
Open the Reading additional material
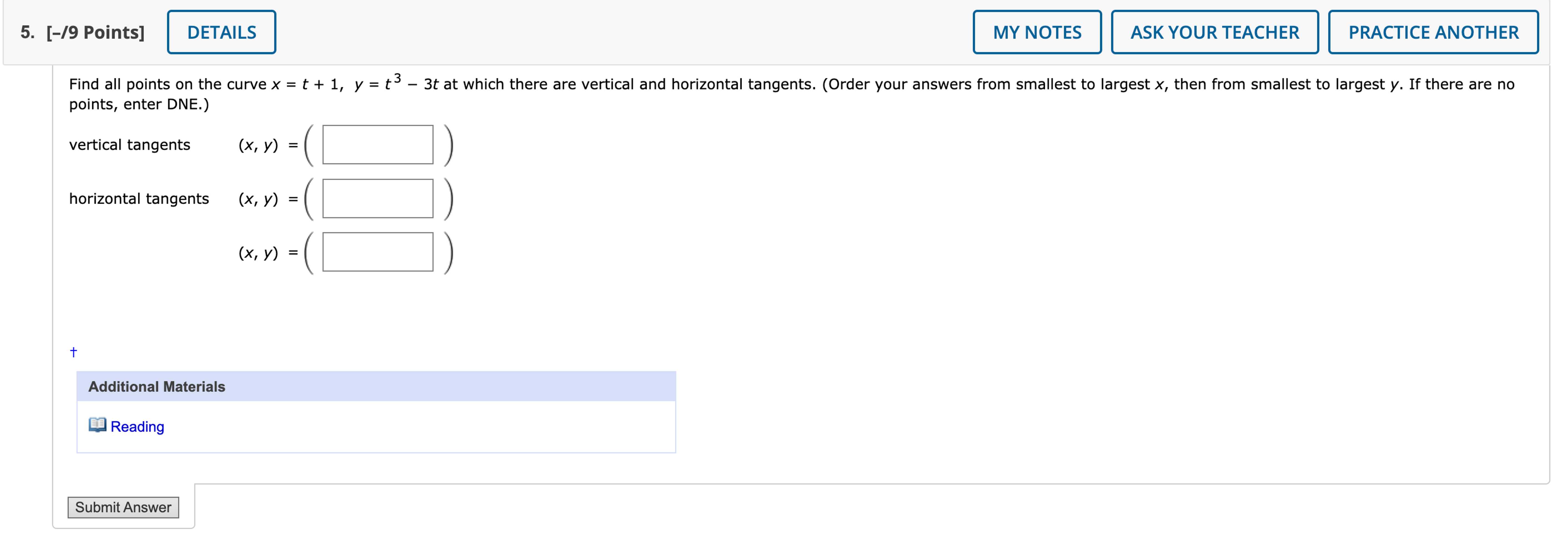[x=137, y=426]
